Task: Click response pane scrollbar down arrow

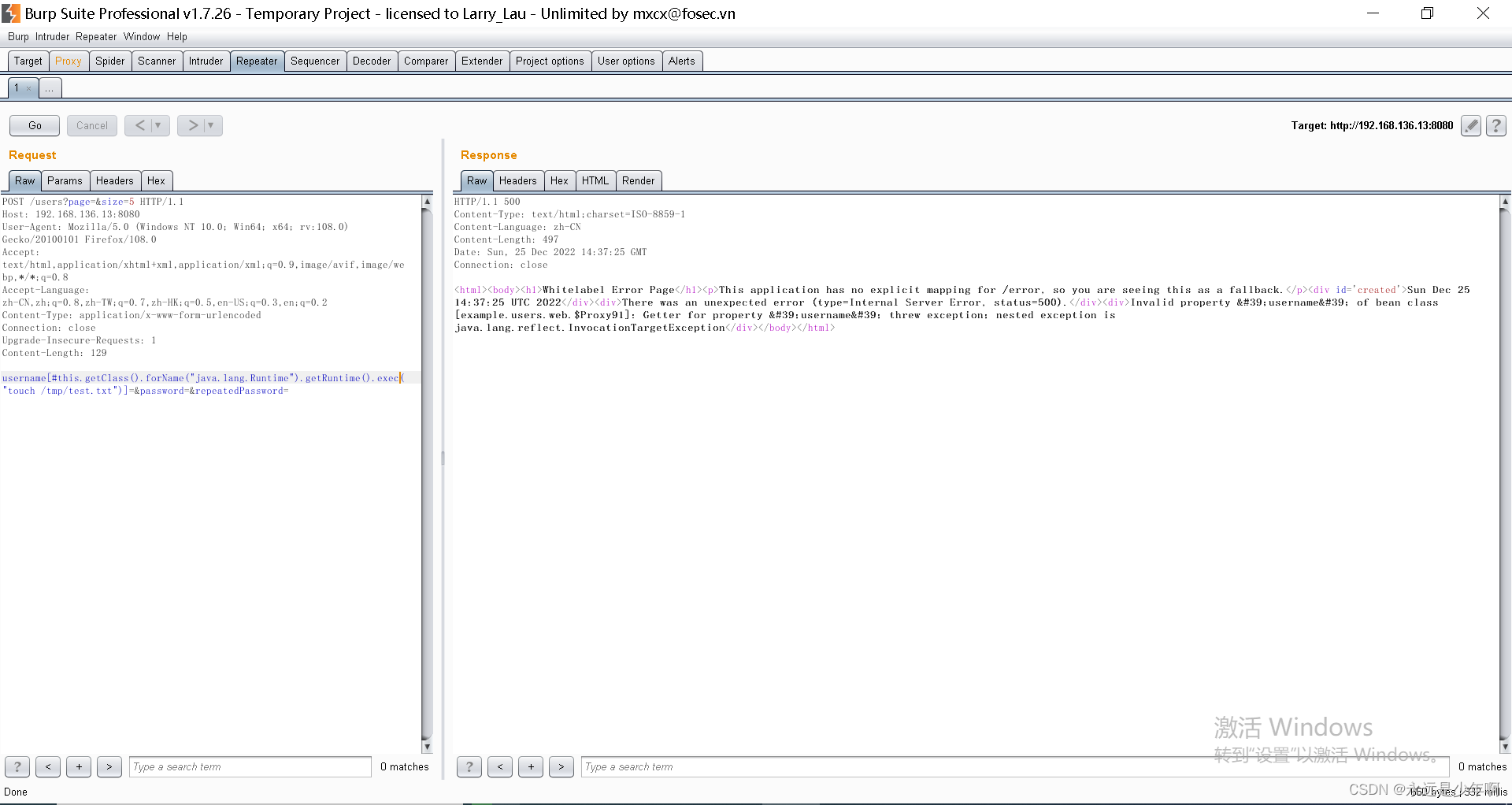Action: coord(1505,747)
